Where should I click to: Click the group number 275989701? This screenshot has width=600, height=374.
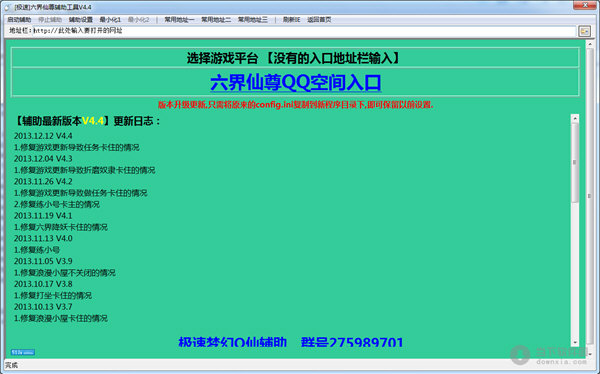[366, 341]
